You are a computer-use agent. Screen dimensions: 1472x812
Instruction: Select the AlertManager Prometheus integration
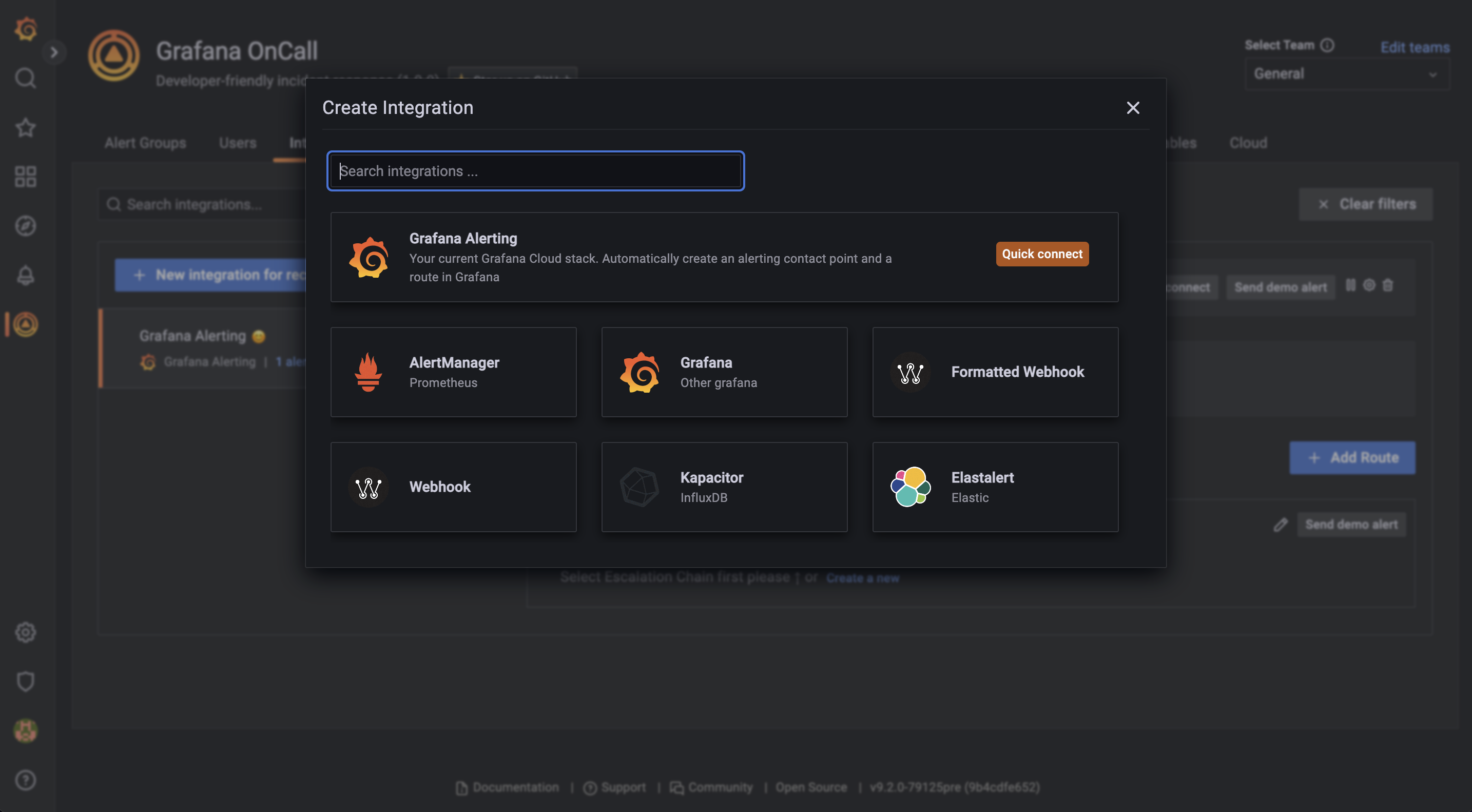click(453, 372)
